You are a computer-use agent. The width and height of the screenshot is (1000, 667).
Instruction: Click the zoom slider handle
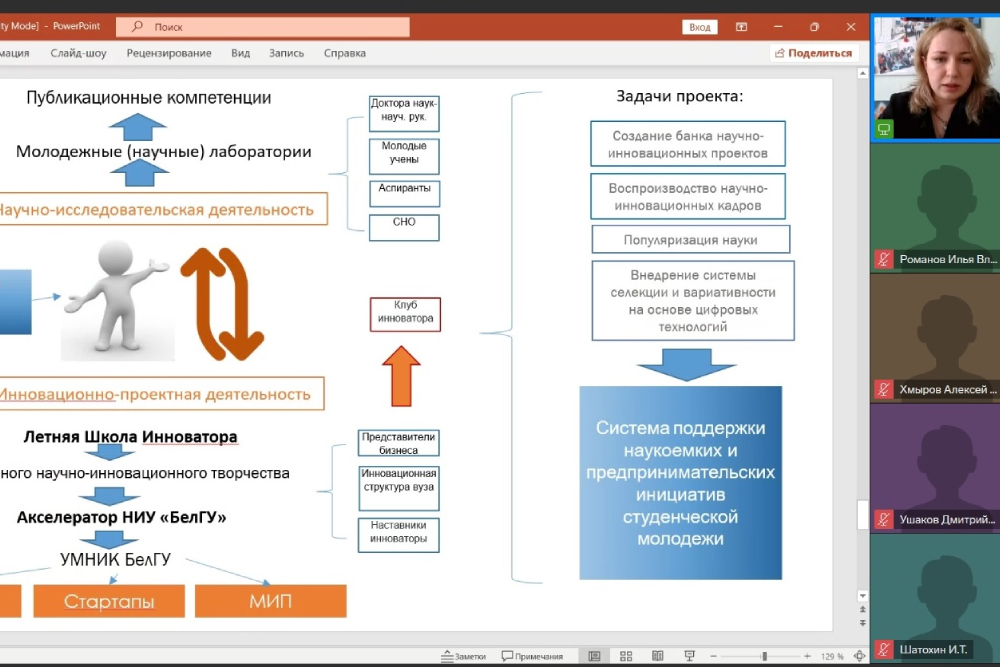764,656
